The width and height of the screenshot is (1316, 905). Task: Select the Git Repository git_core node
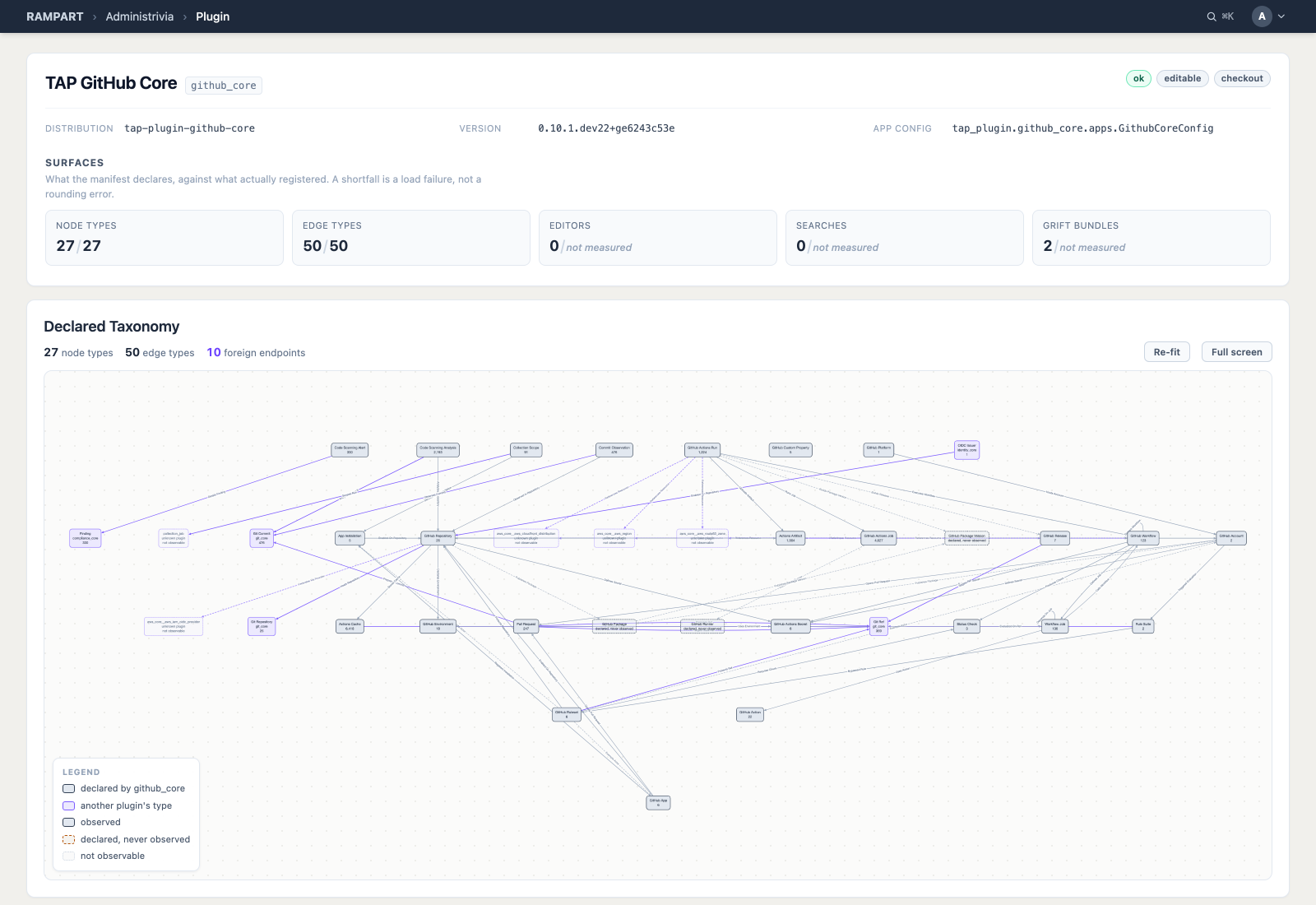[x=262, y=626]
